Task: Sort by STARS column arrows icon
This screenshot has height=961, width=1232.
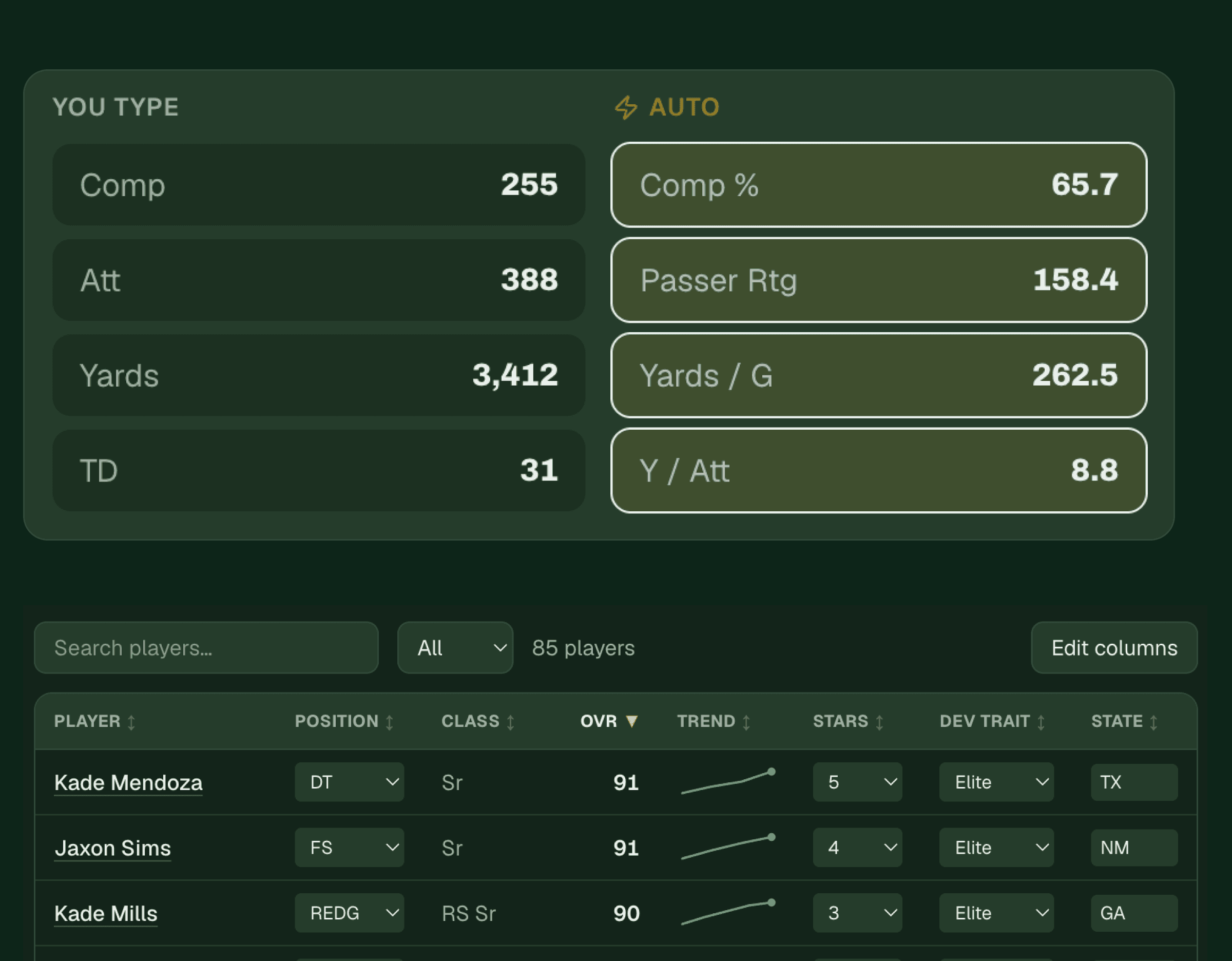Action: [879, 722]
